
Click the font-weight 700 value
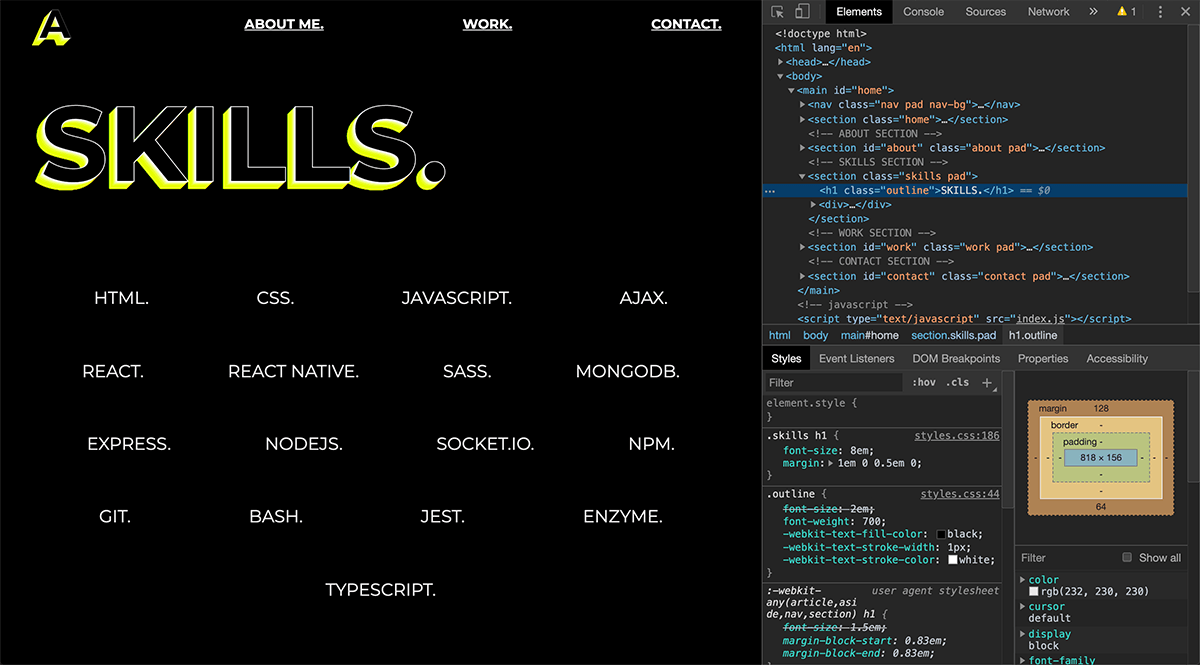pos(871,521)
